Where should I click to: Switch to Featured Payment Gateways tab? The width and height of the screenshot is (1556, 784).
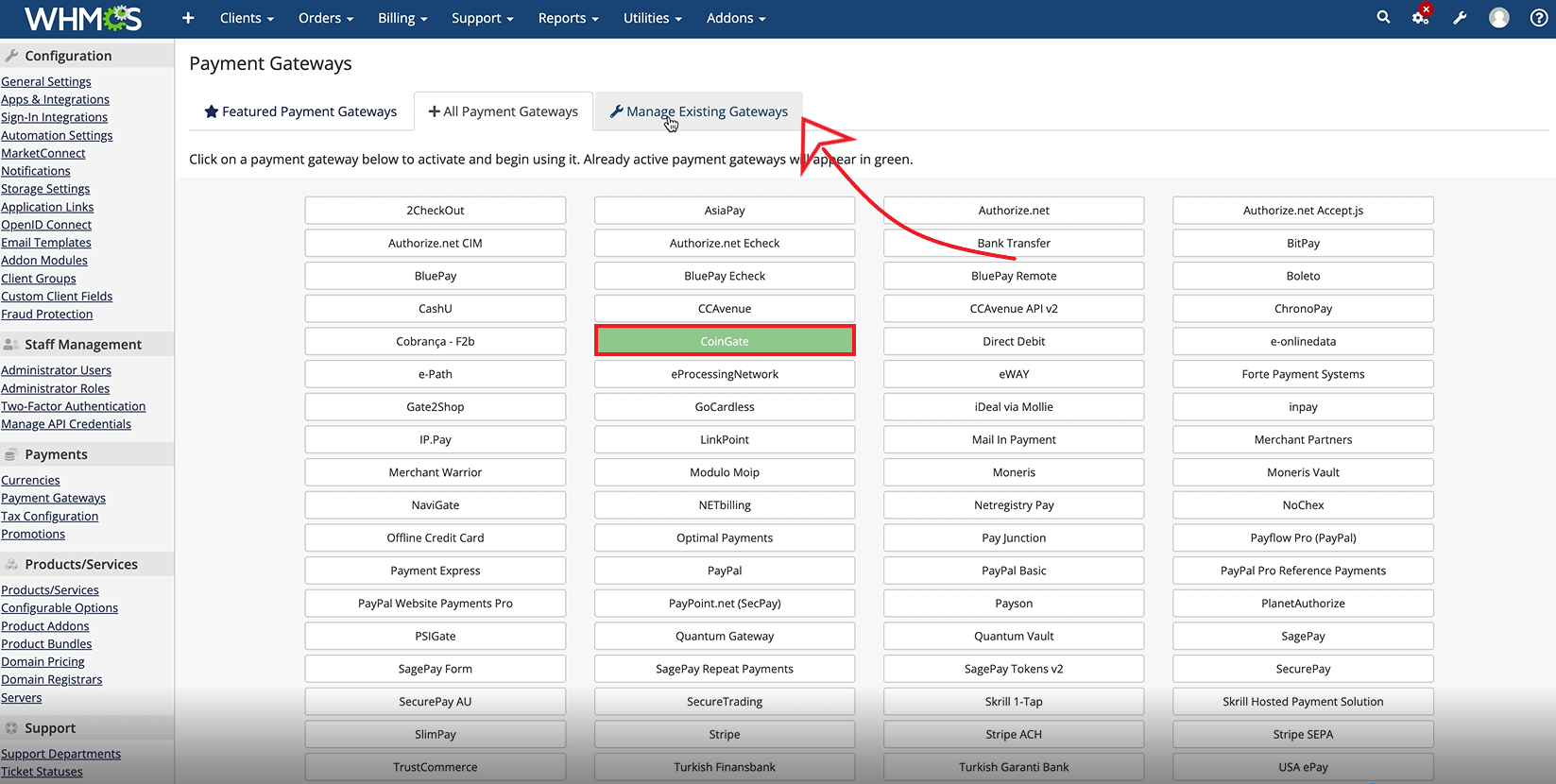tap(300, 111)
